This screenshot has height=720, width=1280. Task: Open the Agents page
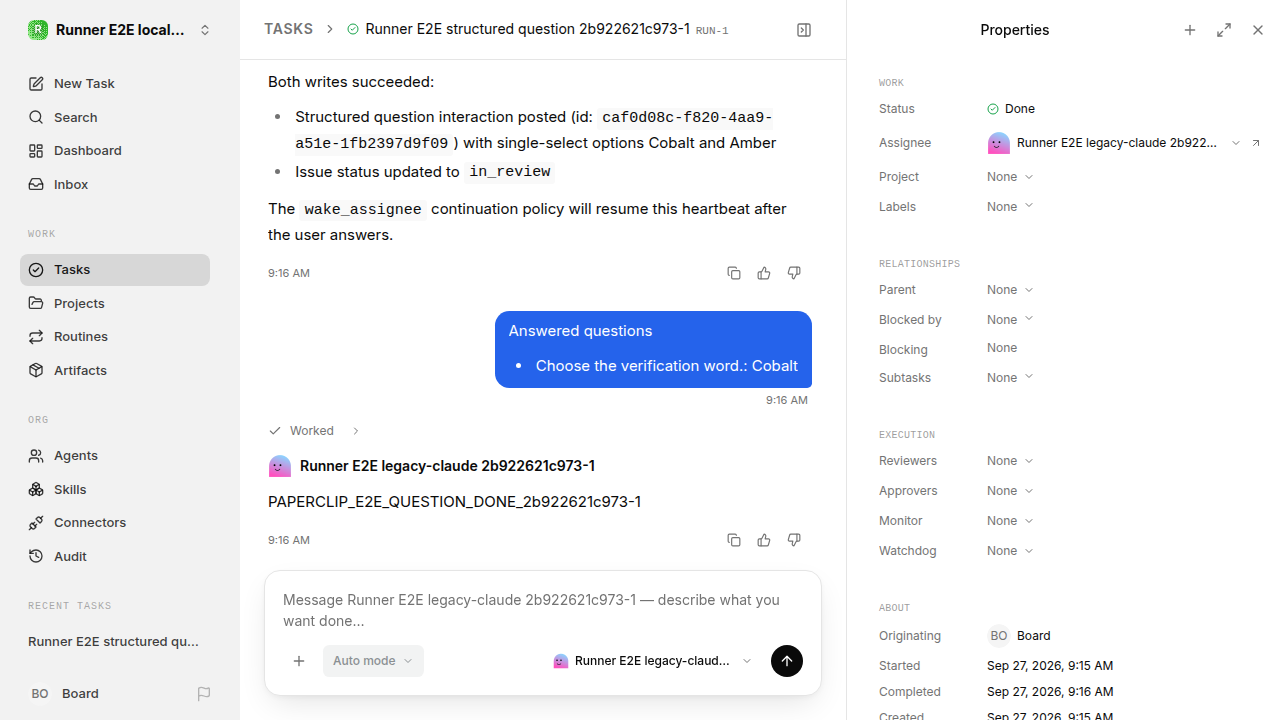115,456
